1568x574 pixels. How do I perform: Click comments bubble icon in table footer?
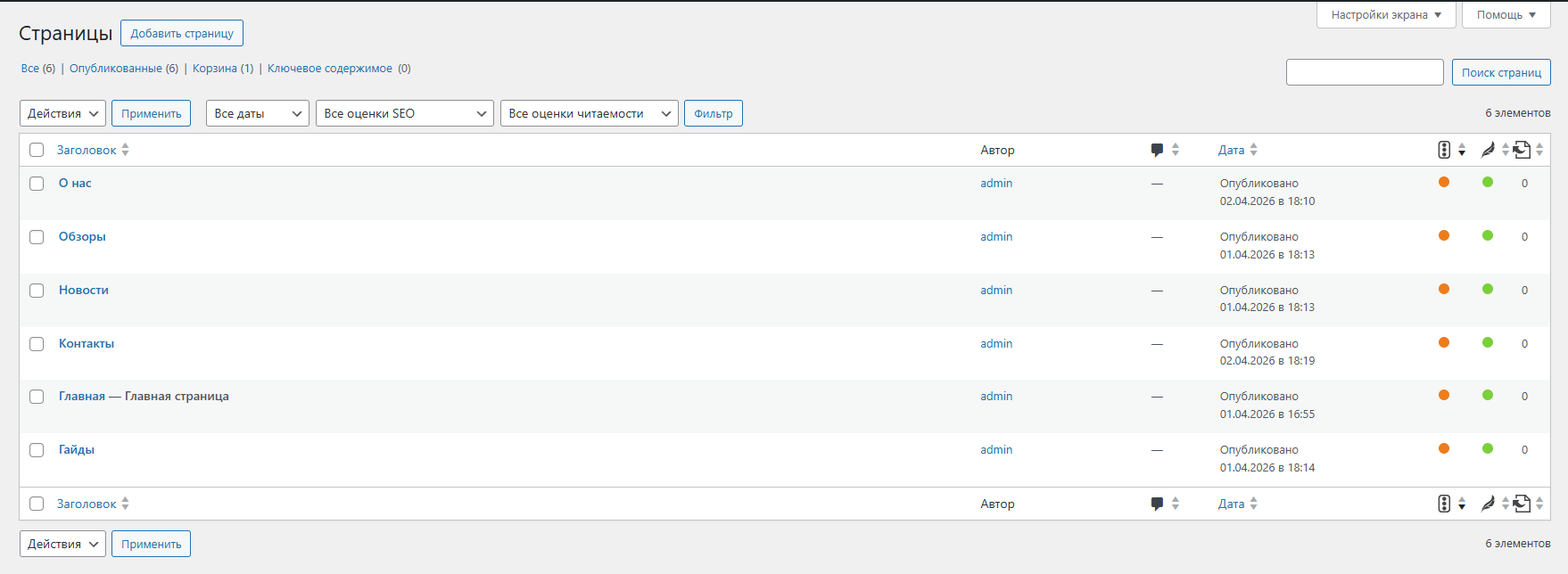(1158, 504)
